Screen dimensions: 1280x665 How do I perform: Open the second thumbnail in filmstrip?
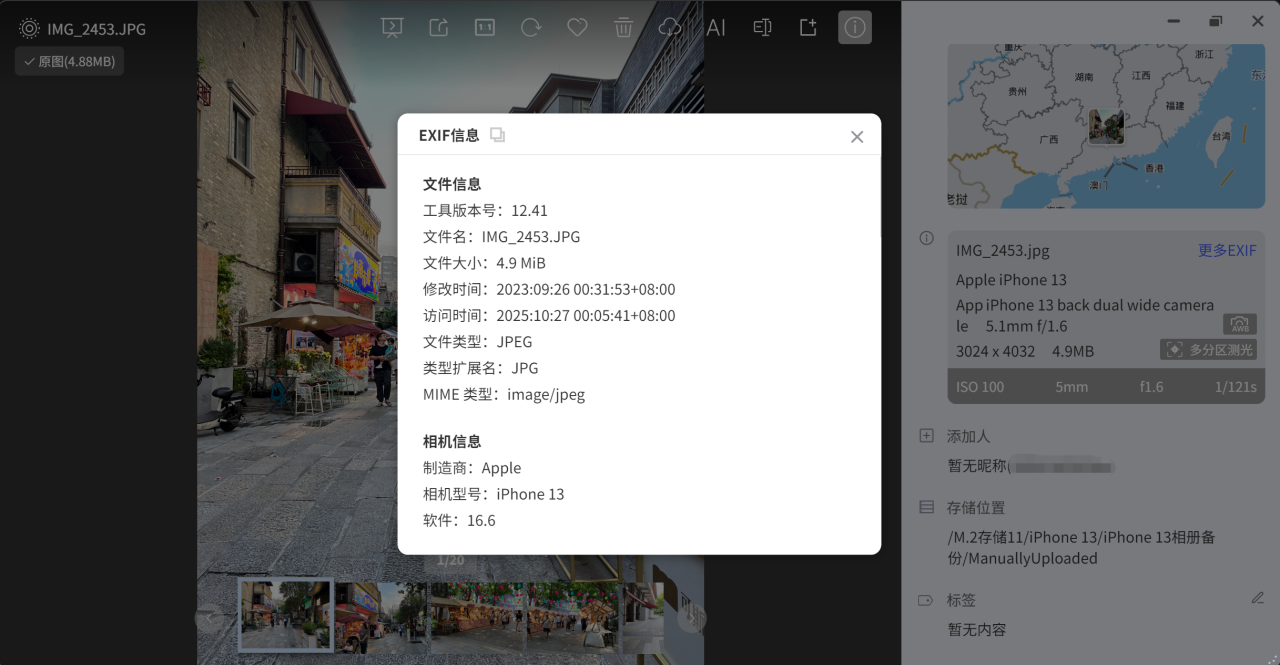click(x=381, y=615)
